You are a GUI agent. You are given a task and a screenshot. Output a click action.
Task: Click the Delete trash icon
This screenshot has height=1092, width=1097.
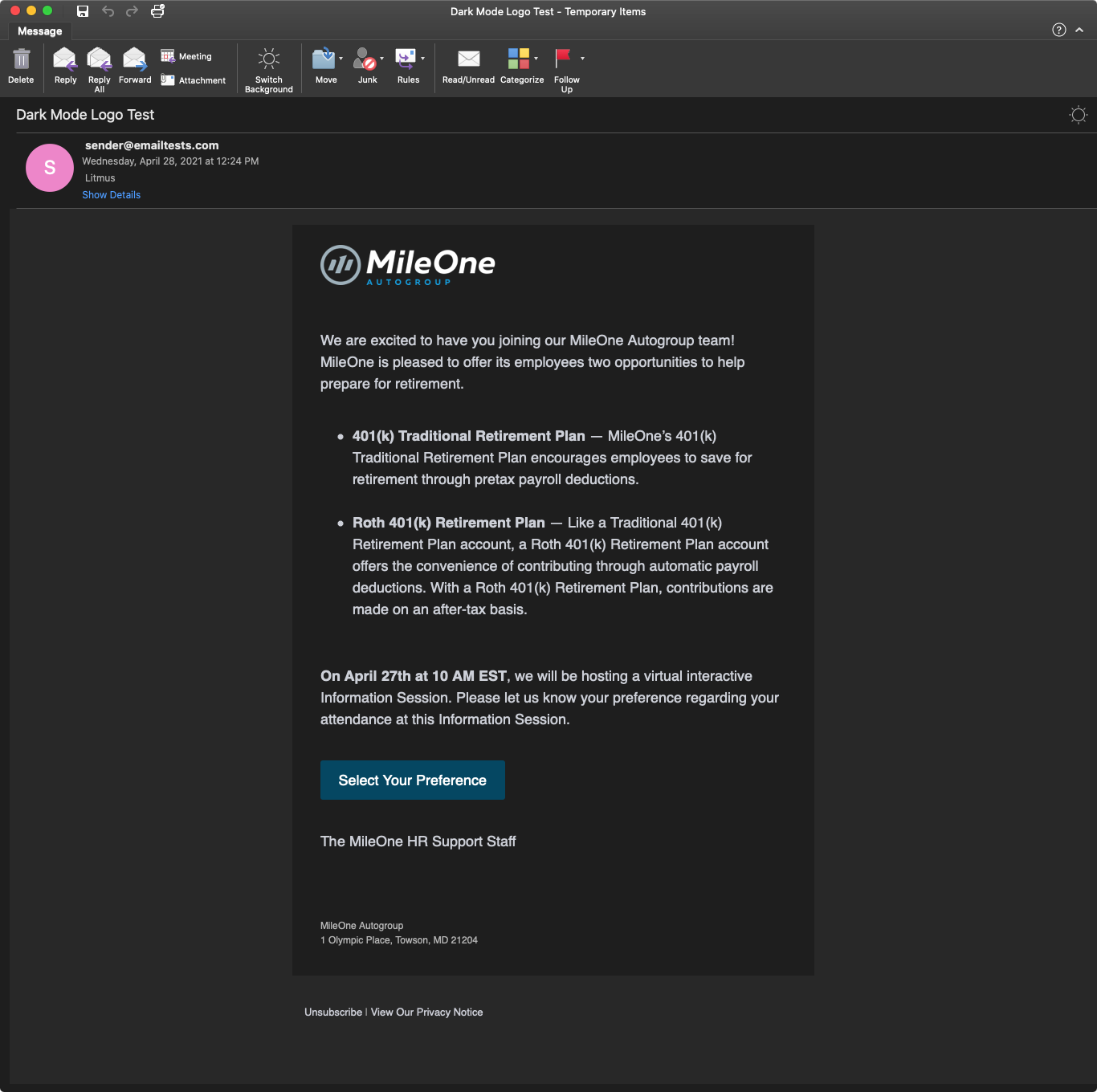22,59
